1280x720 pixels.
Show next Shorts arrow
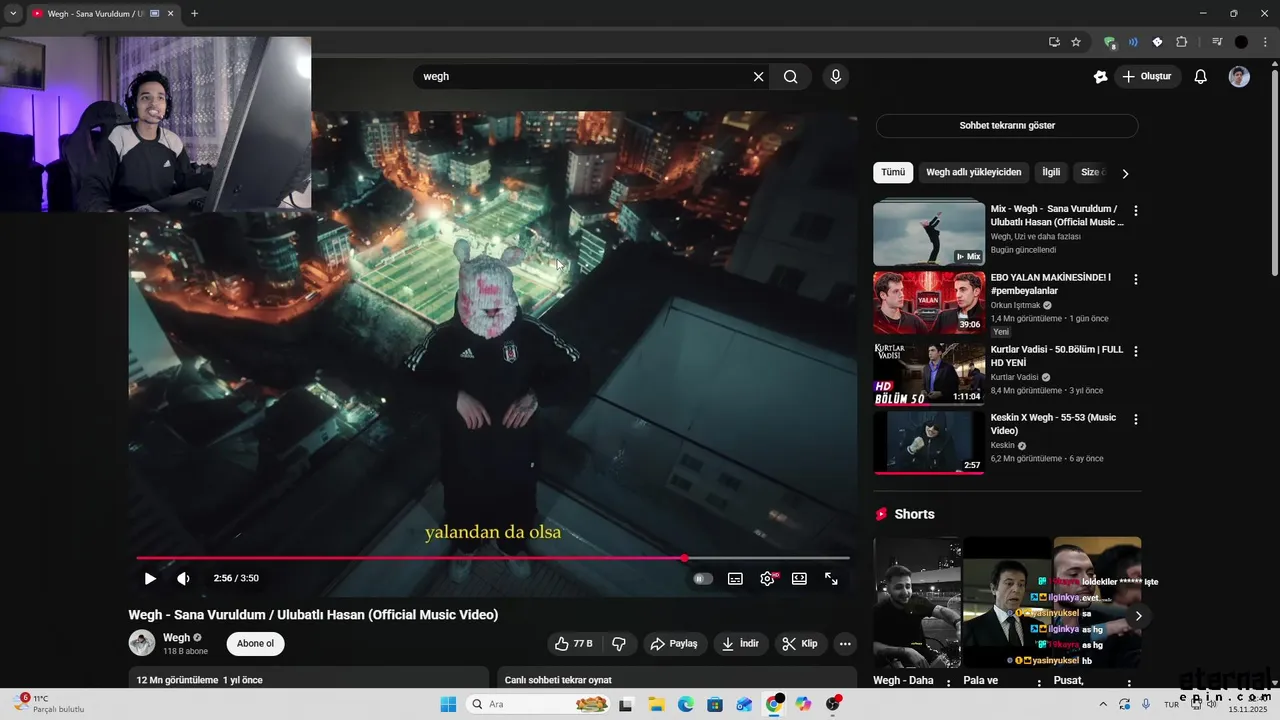point(1138,616)
